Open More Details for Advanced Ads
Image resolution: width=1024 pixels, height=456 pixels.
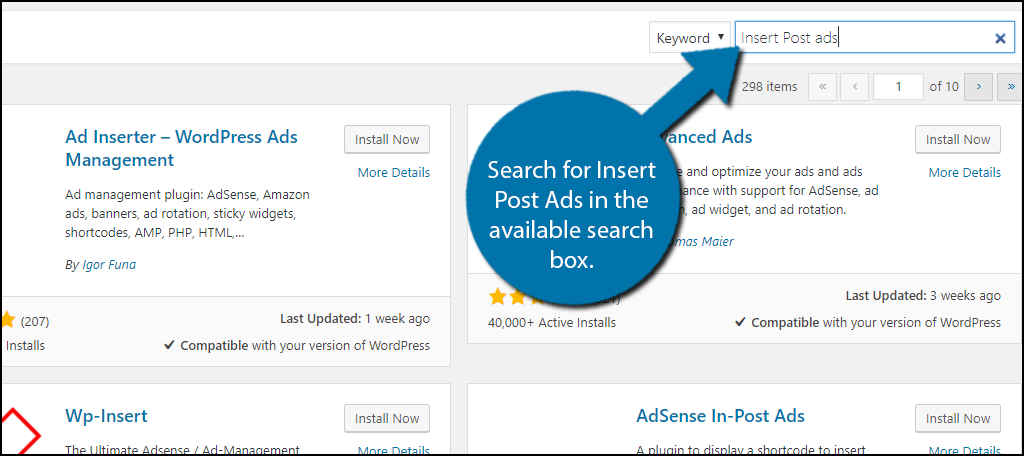[965, 172]
